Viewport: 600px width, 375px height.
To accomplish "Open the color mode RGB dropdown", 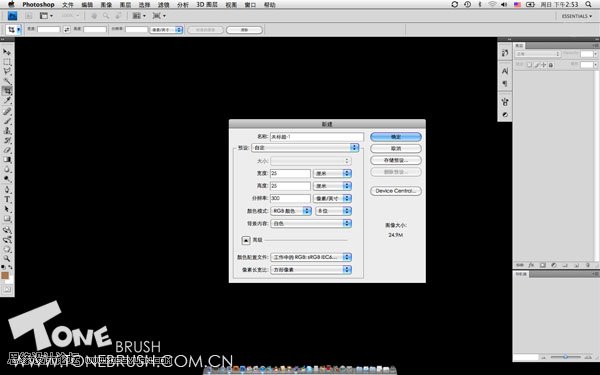I will point(291,211).
